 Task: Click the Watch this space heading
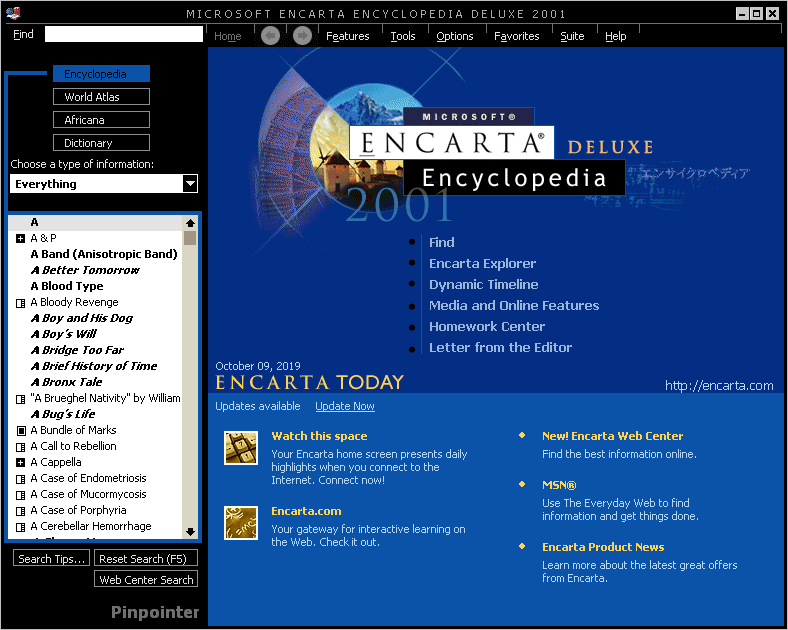tap(319, 436)
